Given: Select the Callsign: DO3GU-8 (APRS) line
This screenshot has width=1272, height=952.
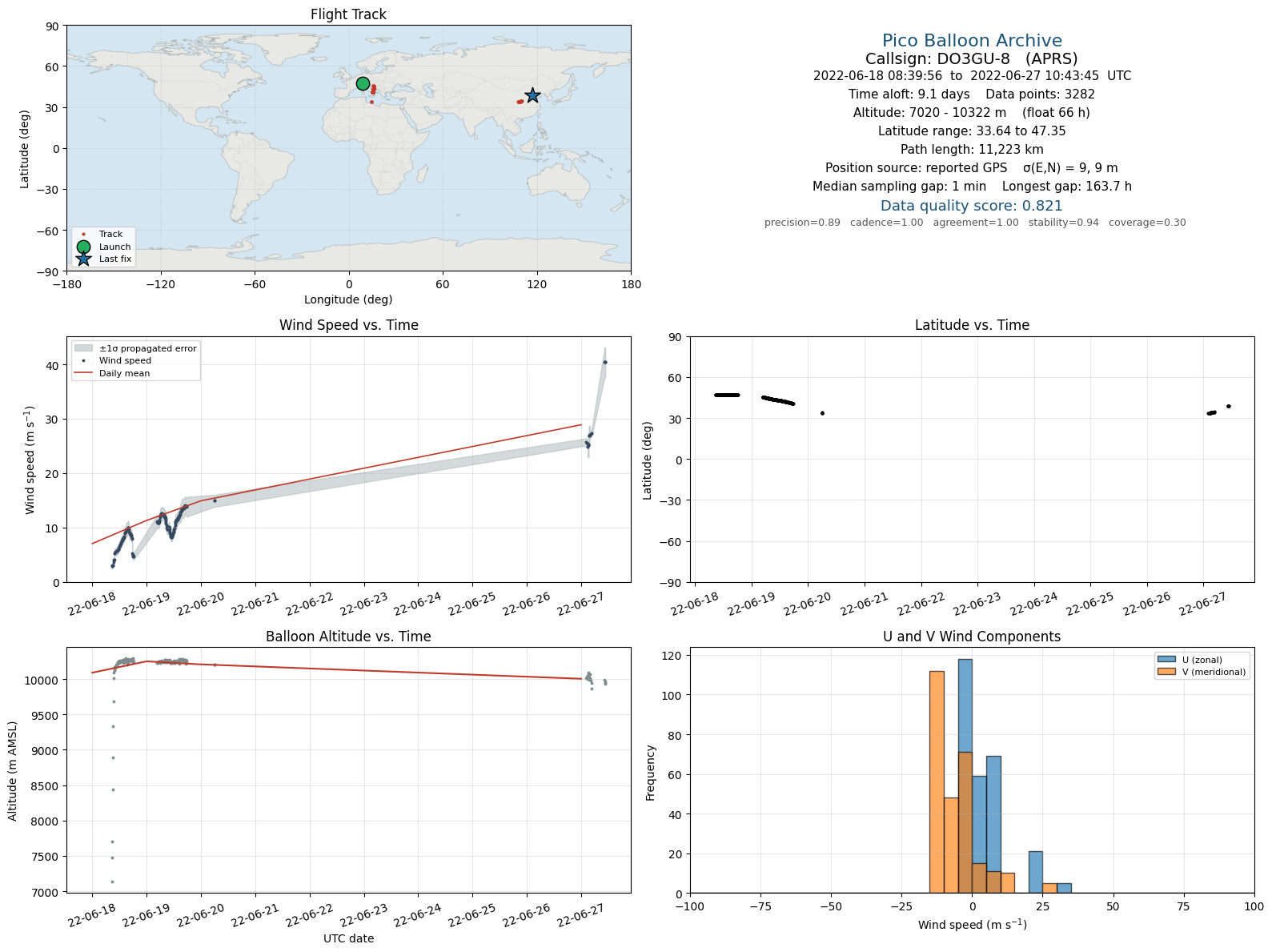Looking at the screenshot, I should point(972,58).
